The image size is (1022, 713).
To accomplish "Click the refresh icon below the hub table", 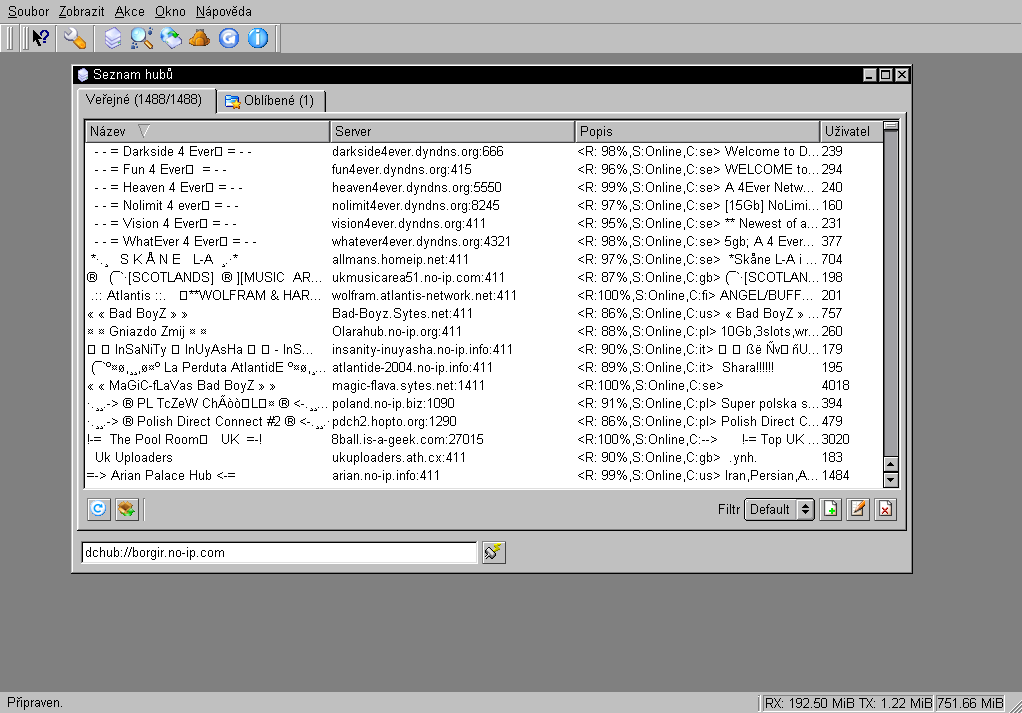I will tap(98, 509).
